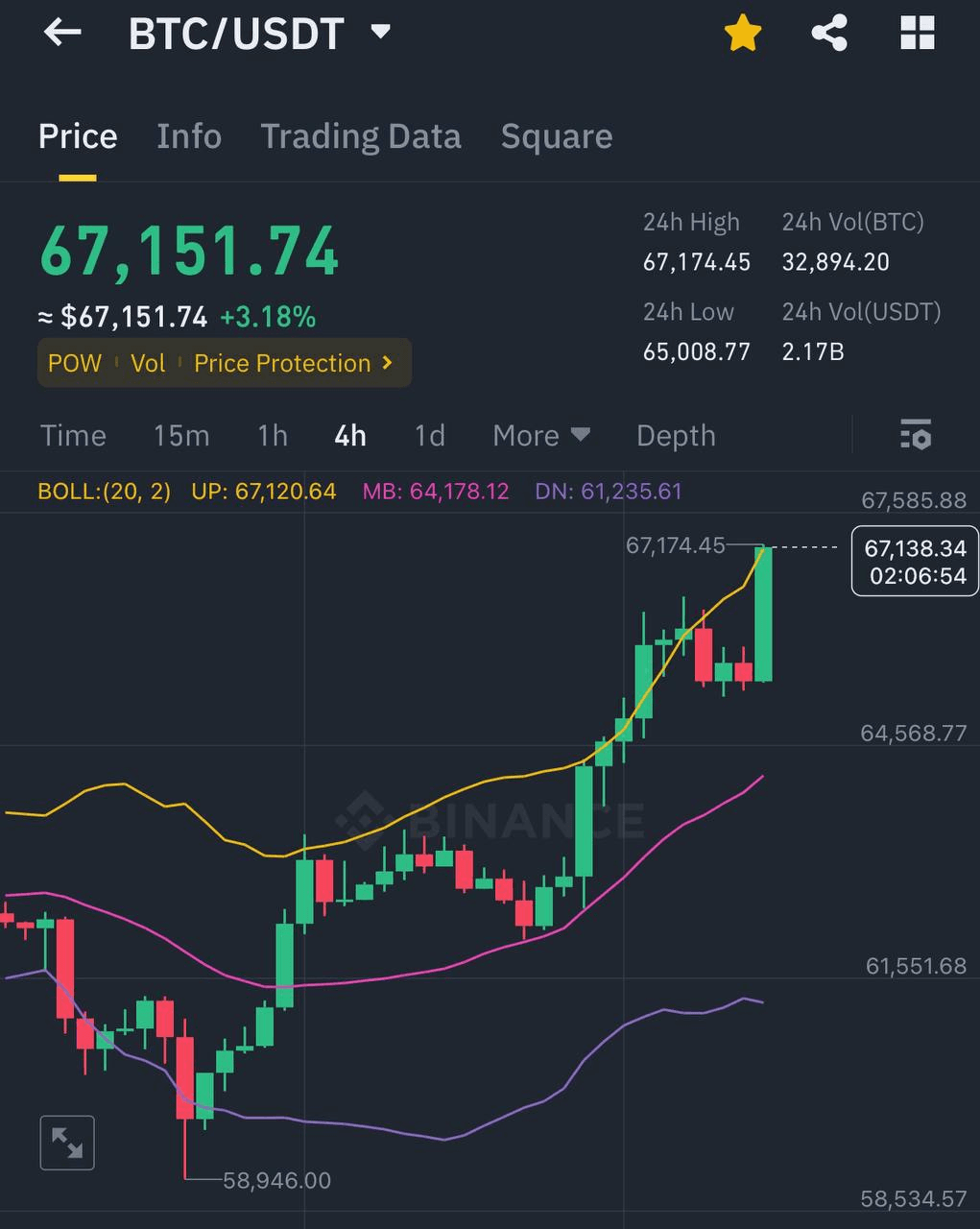This screenshot has width=980, height=1229.
Task: Select the Time chart interval
Action: point(73,436)
